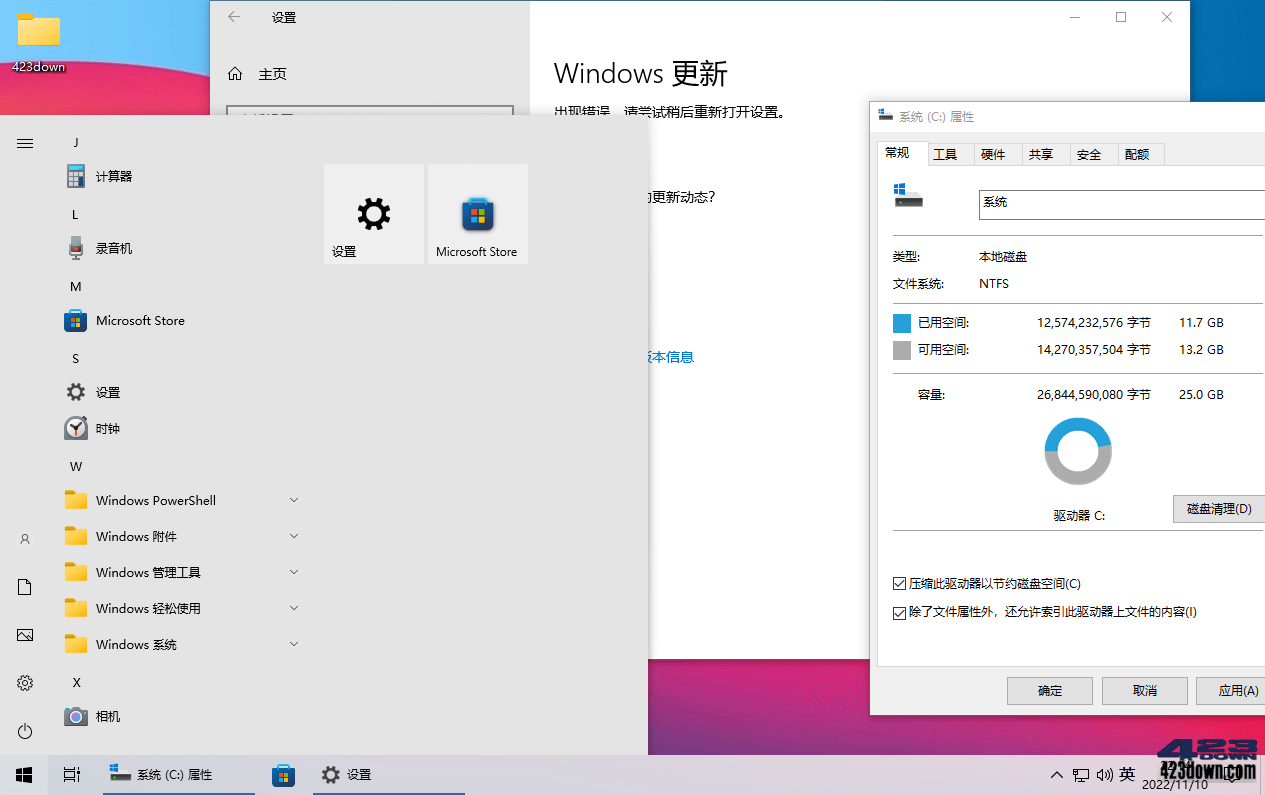Select the power icon in Start sidebar

[x=24, y=731]
